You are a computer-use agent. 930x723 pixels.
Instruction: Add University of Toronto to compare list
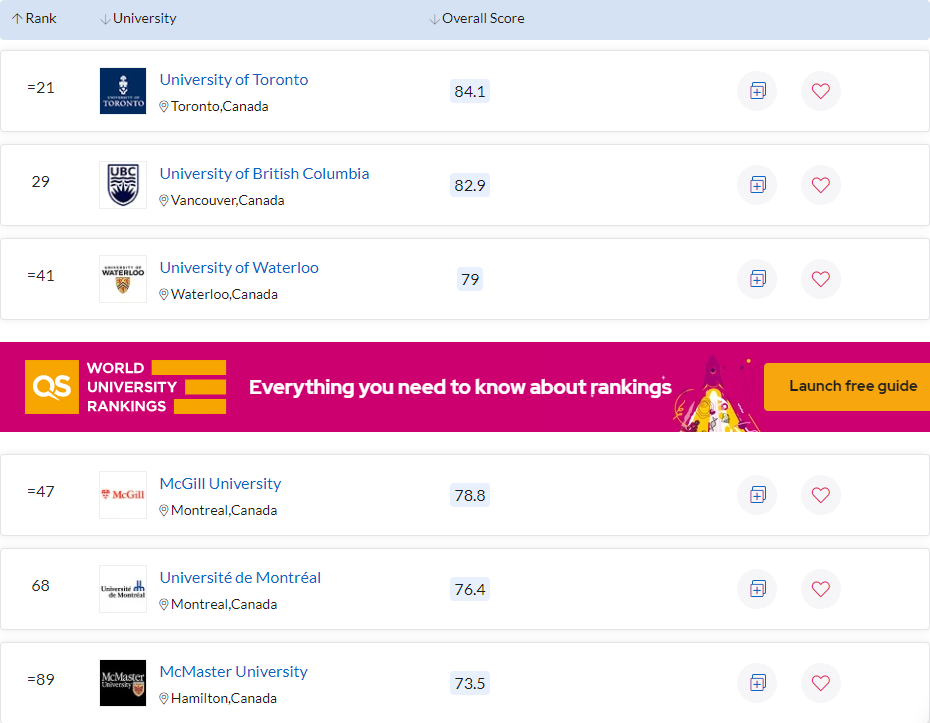tap(757, 91)
